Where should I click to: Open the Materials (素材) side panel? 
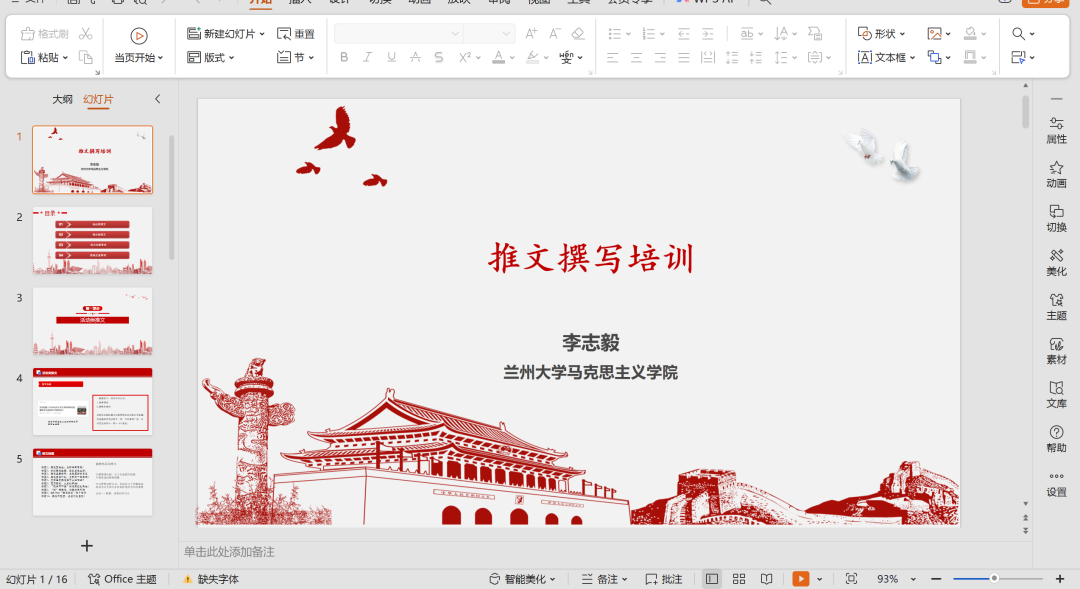click(x=1056, y=351)
